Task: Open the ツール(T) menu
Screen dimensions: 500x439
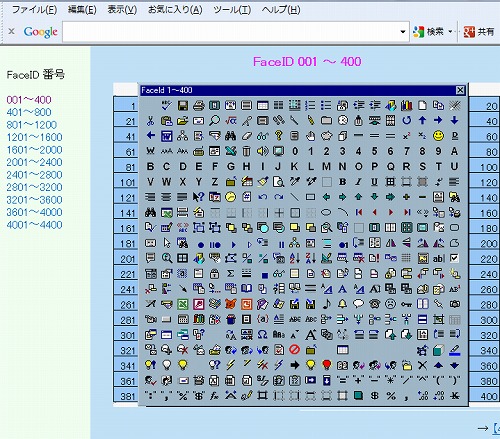Action: pyautogui.click(x=232, y=10)
